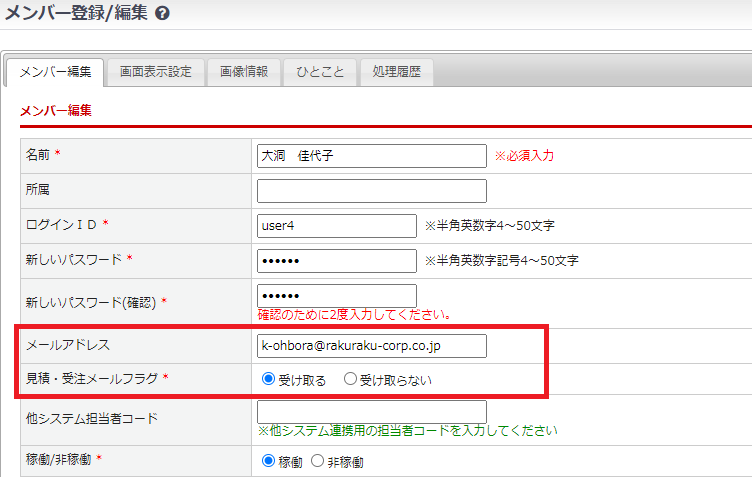Image resolution: width=752 pixels, height=477 pixels.
Task: Click the 名前 input field
Action: coord(371,156)
